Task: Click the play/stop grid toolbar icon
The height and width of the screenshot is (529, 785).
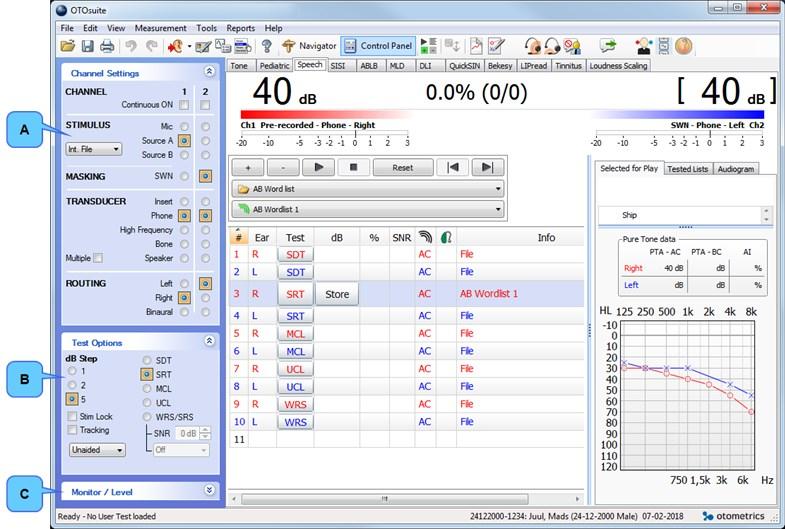Action: coord(429,46)
